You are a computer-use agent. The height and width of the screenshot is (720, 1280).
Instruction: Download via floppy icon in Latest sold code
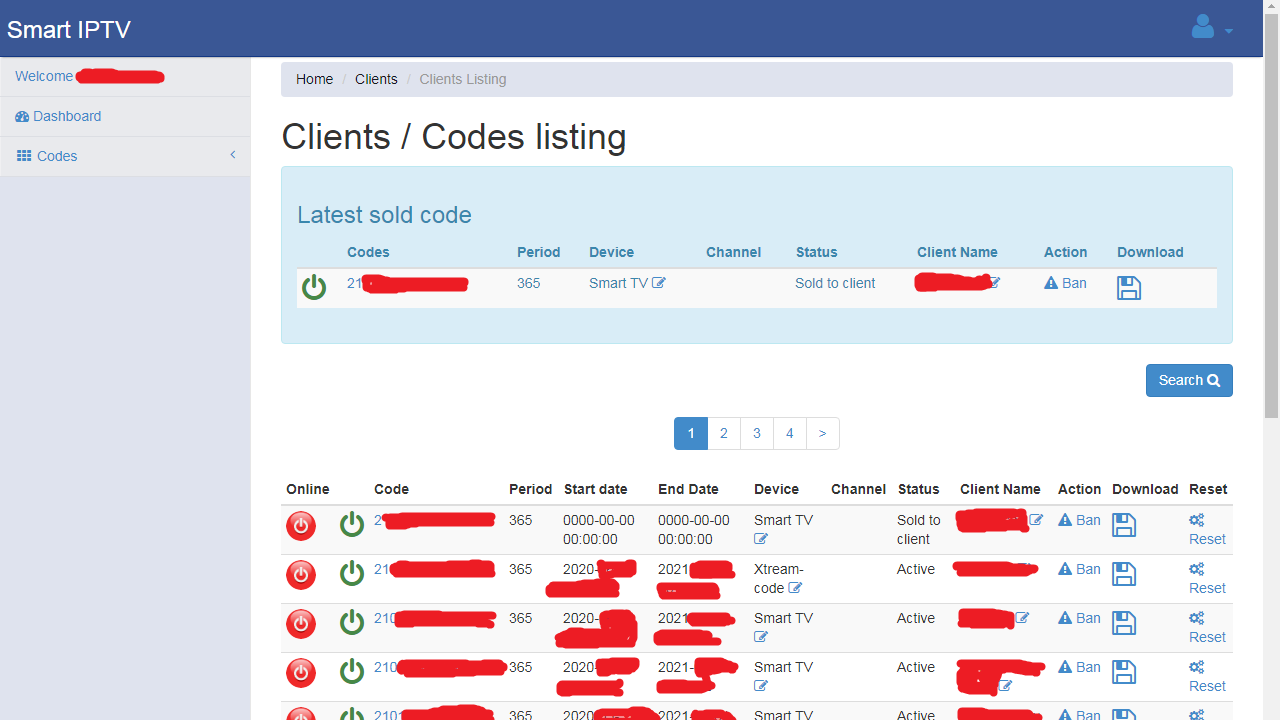pyautogui.click(x=1129, y=288)
